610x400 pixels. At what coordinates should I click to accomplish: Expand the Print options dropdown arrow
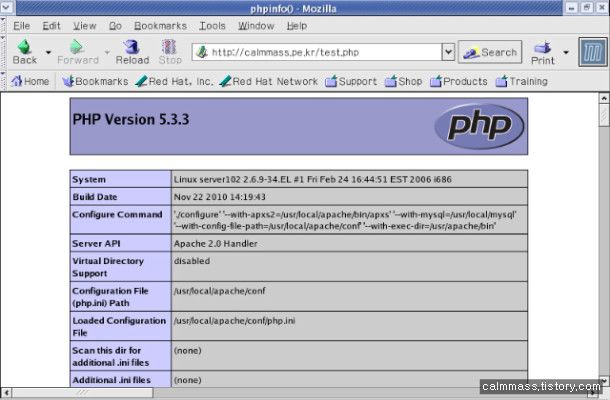click(566, 52)
